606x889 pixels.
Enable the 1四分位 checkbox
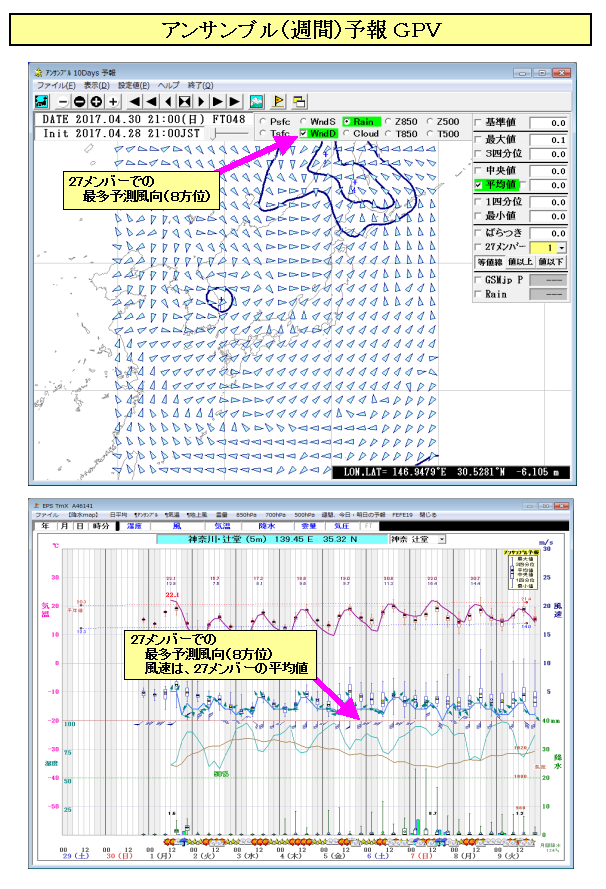[x=478, y=202]
